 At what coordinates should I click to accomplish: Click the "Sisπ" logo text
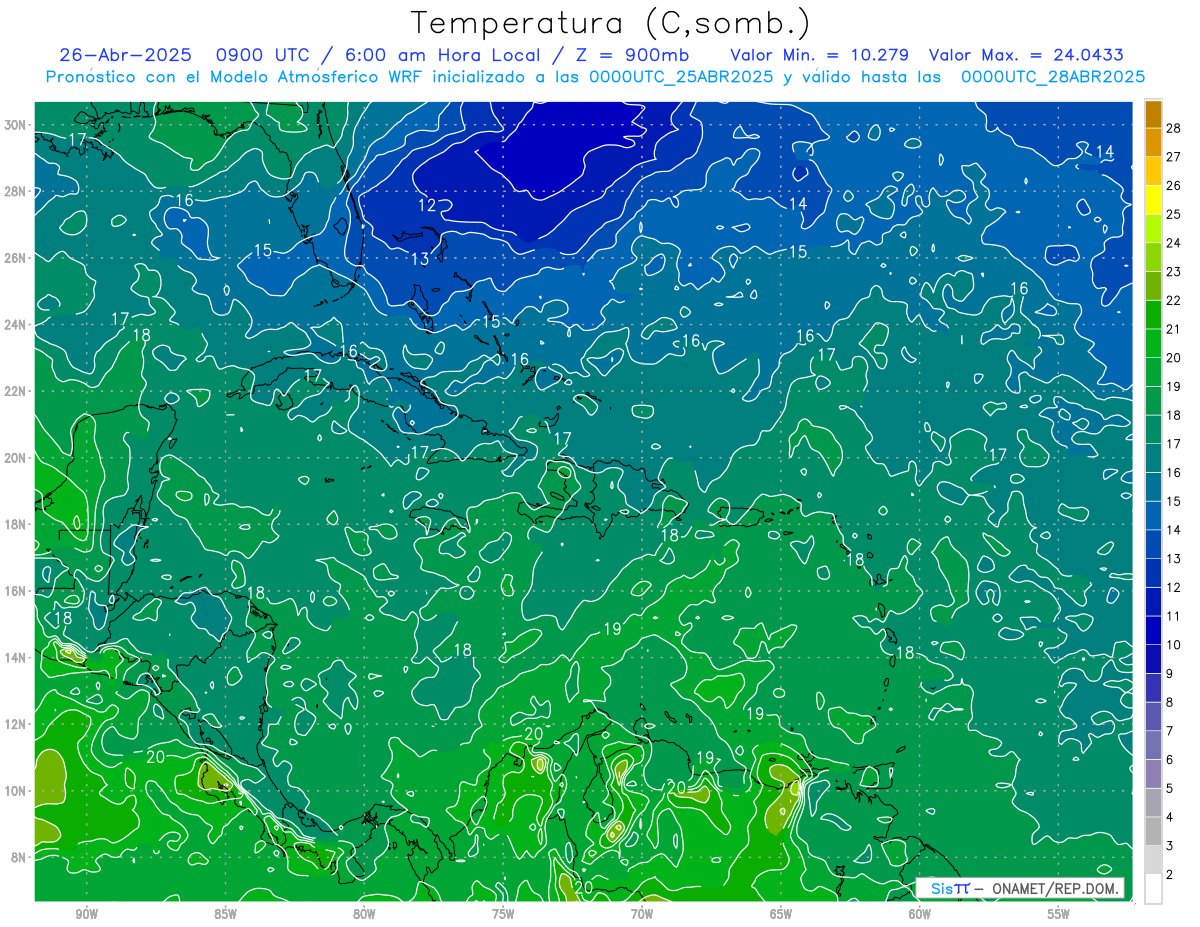tap(949, 888)
